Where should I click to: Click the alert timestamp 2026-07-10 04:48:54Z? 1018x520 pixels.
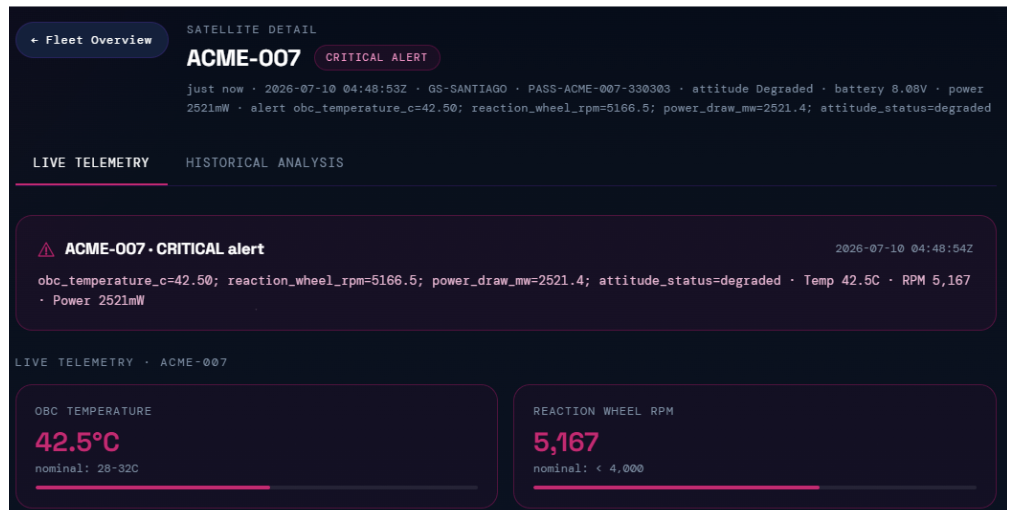(x=904, y=249)
